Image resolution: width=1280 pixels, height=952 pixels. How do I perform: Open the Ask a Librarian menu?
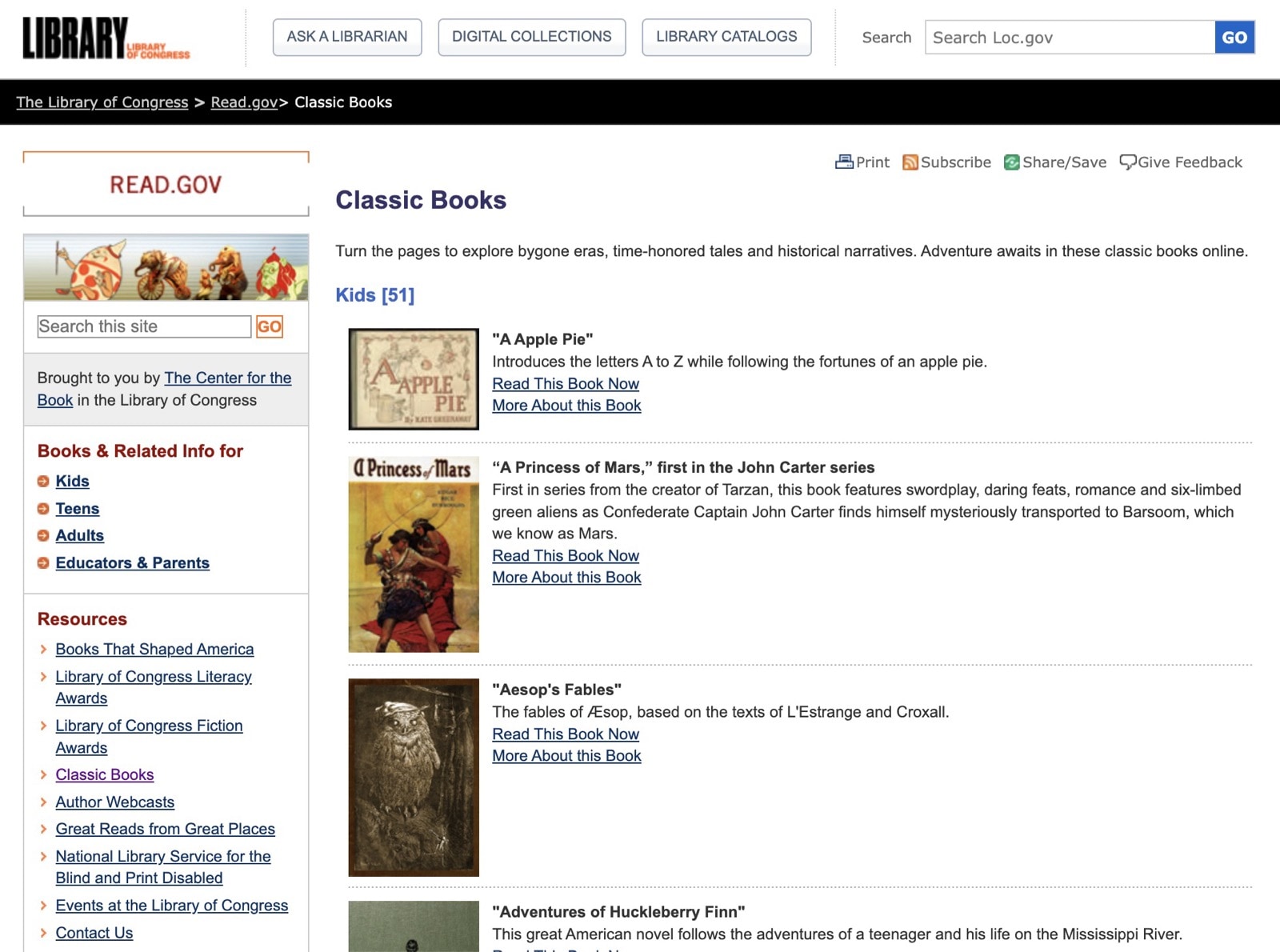click(x=346, y=37)
